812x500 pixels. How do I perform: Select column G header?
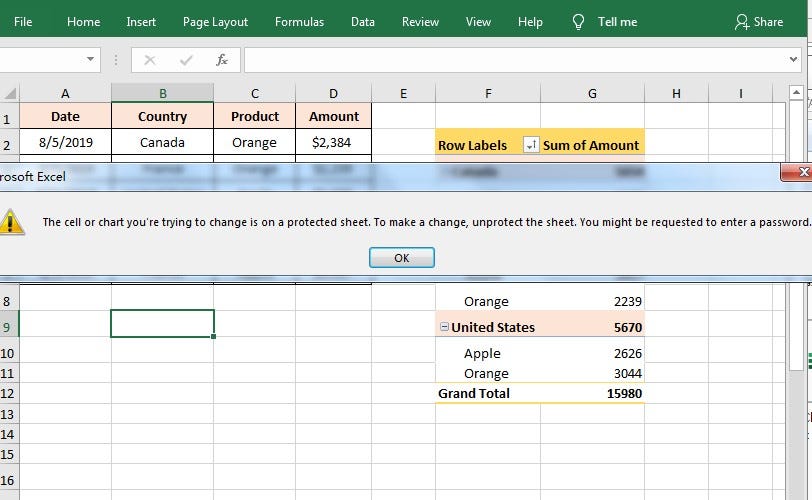click(x=592, y=93)
